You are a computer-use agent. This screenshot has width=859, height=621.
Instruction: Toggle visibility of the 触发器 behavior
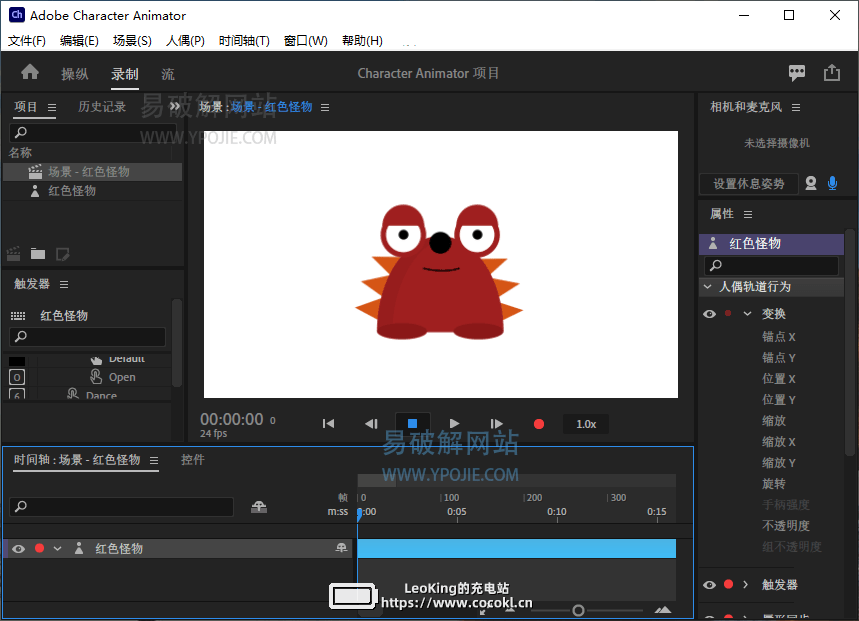pos(709,585)
